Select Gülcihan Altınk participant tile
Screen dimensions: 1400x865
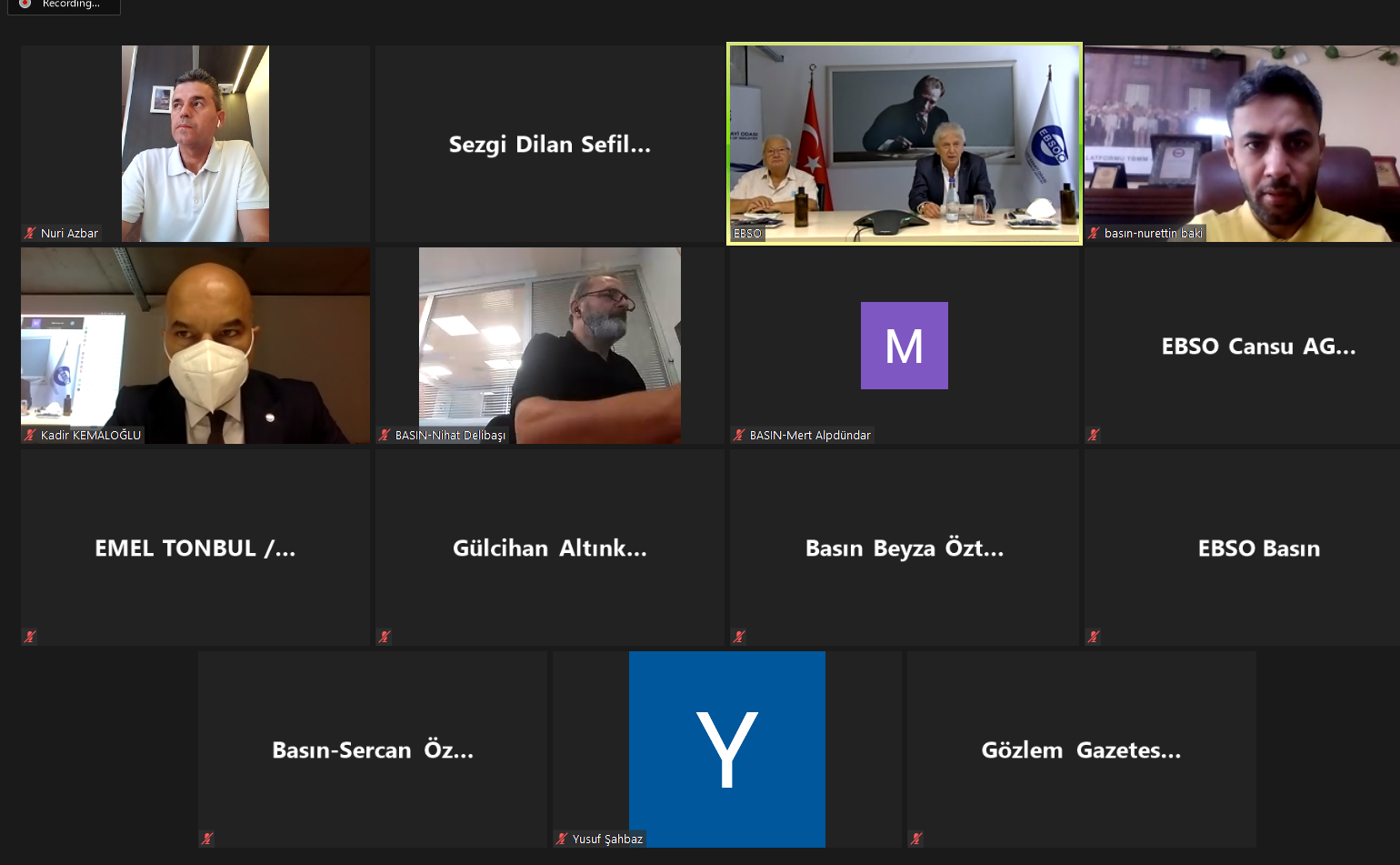pos(550,548)
